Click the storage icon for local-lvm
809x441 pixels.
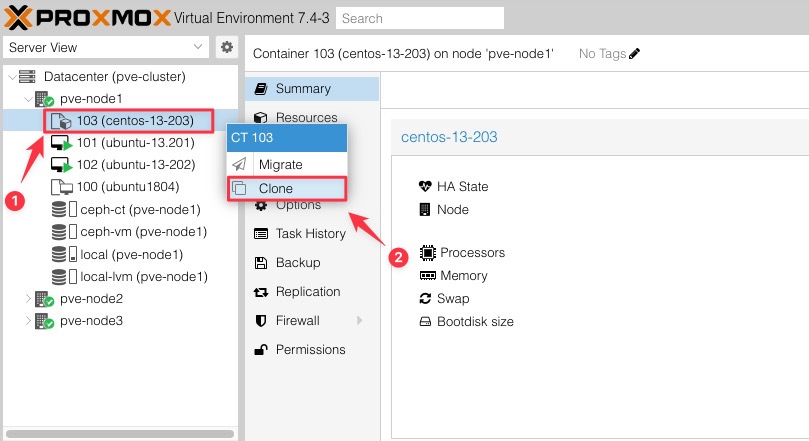coord(64,276)
